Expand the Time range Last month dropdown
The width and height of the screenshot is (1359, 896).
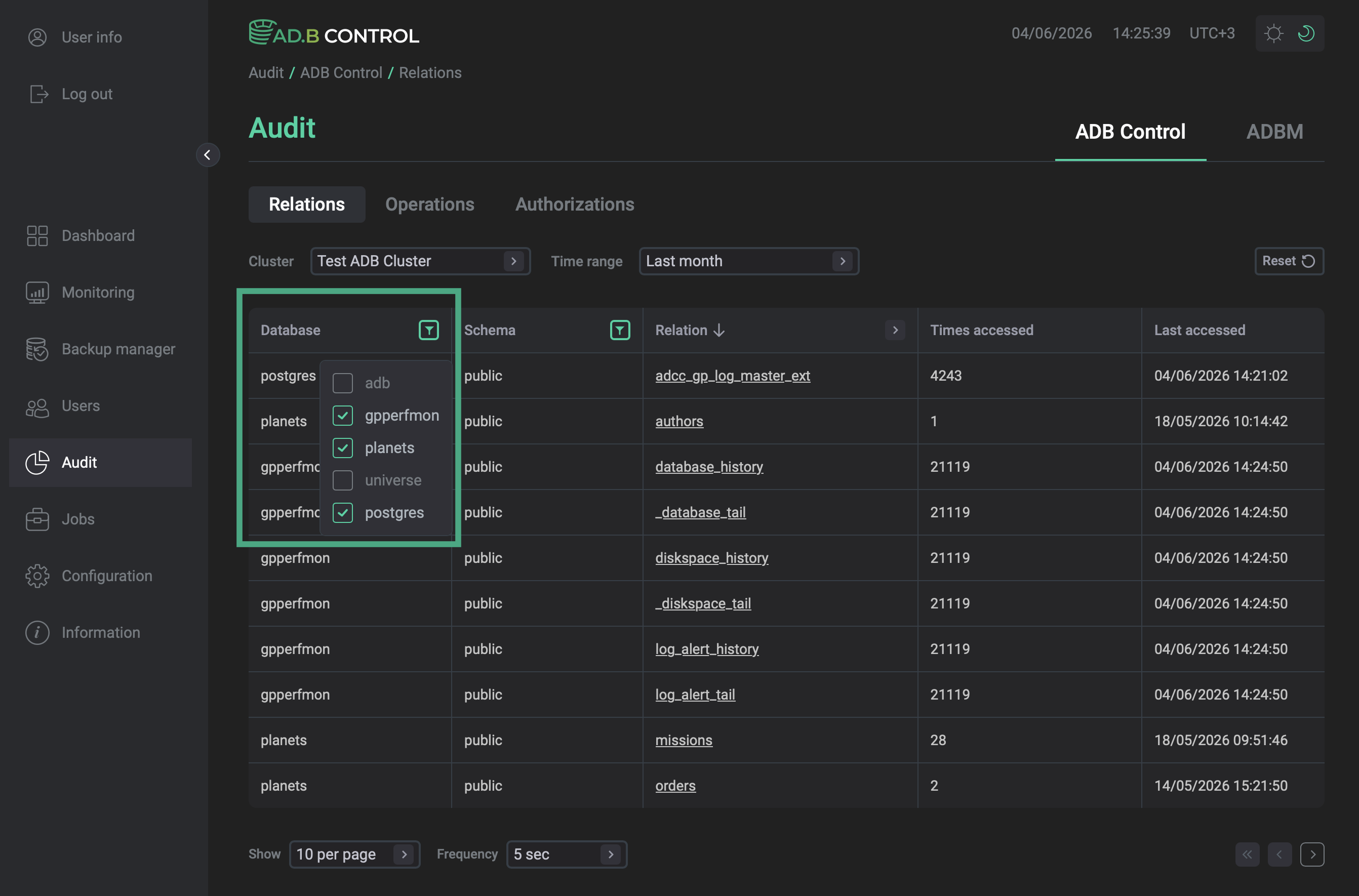click(x=749, y=261)
